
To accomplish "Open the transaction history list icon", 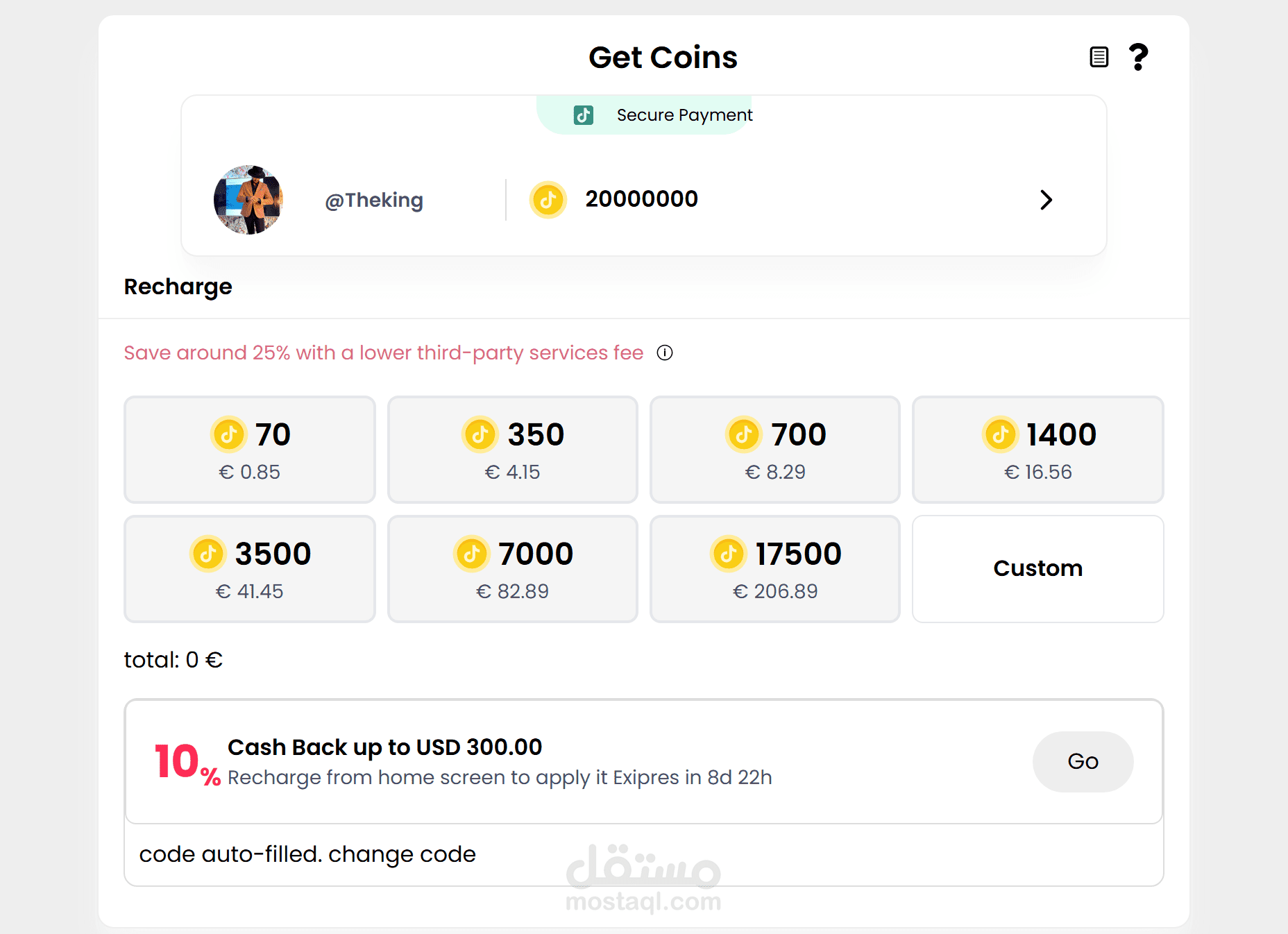I will (x=1099, y=57).
